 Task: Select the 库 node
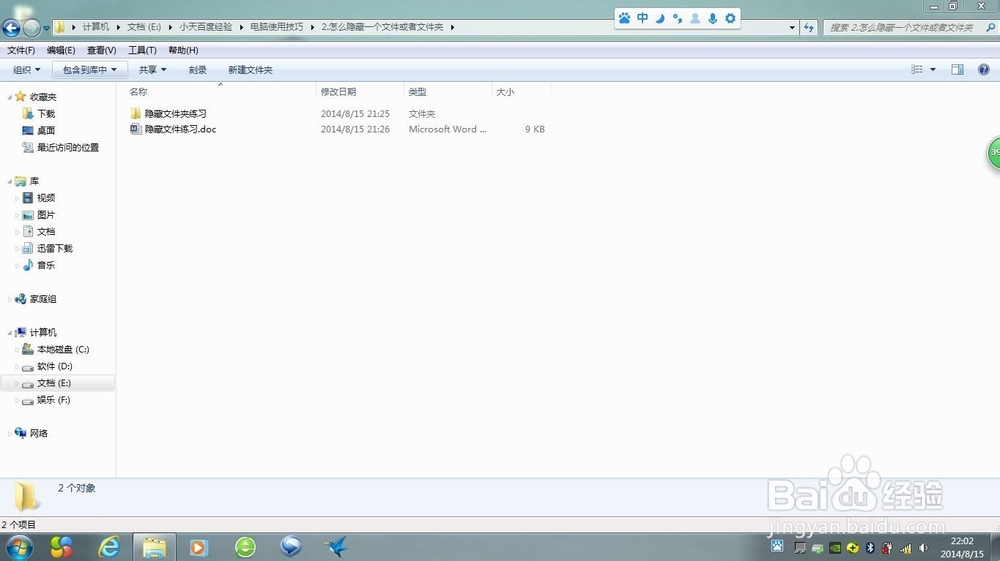(x=34, y=181)
